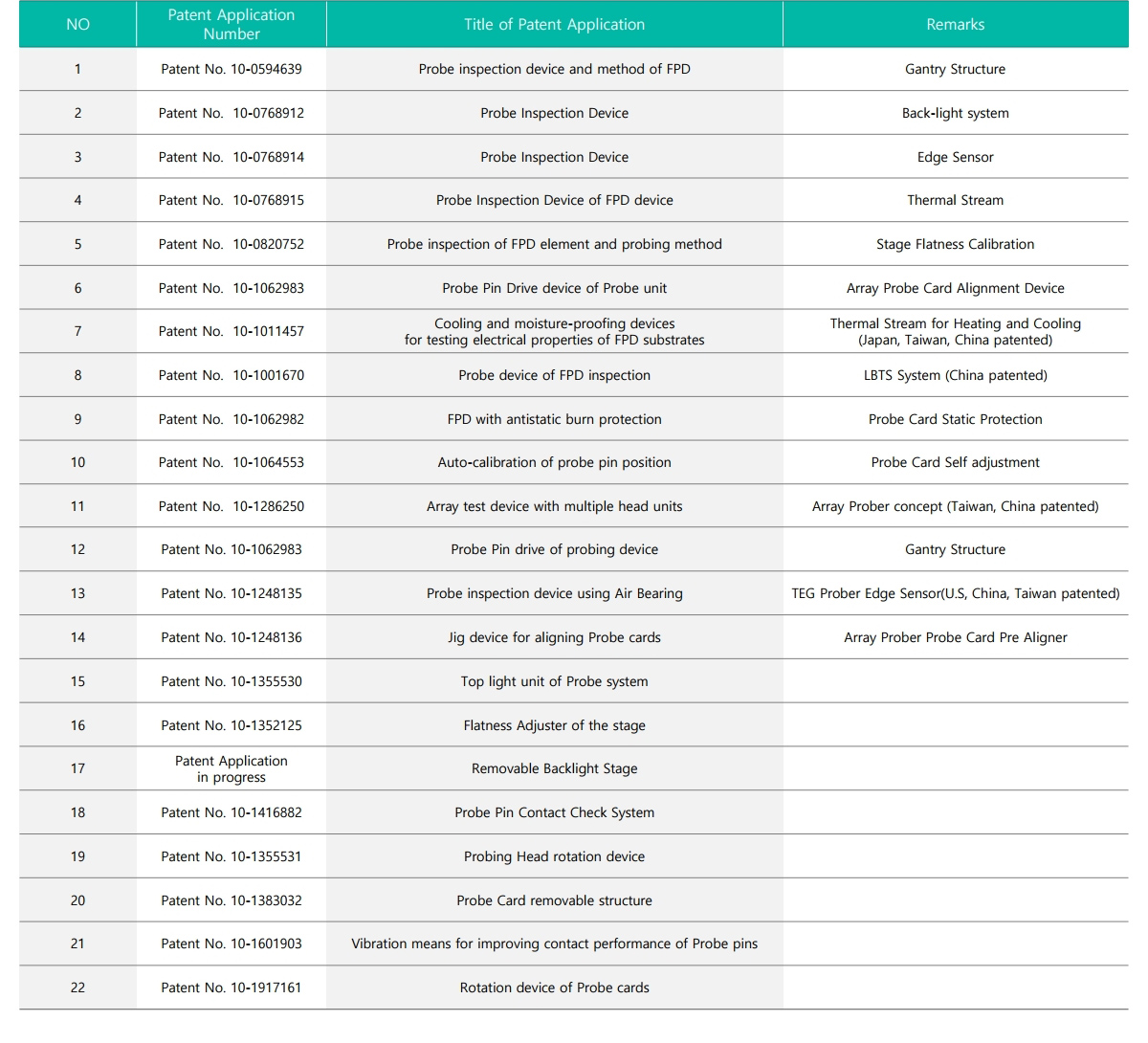This screenshot has width=1148, height=1043.
Task: Select cell 'Patent No. 10-1001670'
Action: click(232, 375)
